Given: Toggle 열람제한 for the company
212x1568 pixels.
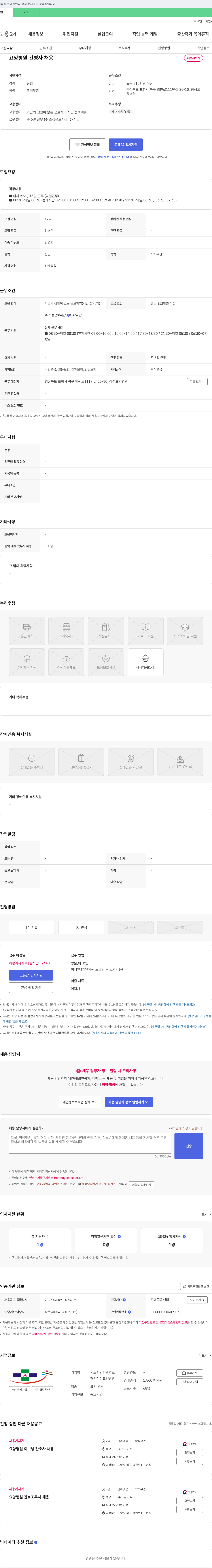Looking at the screenshot, I should pyautogui.click(x=43, y=1390).
